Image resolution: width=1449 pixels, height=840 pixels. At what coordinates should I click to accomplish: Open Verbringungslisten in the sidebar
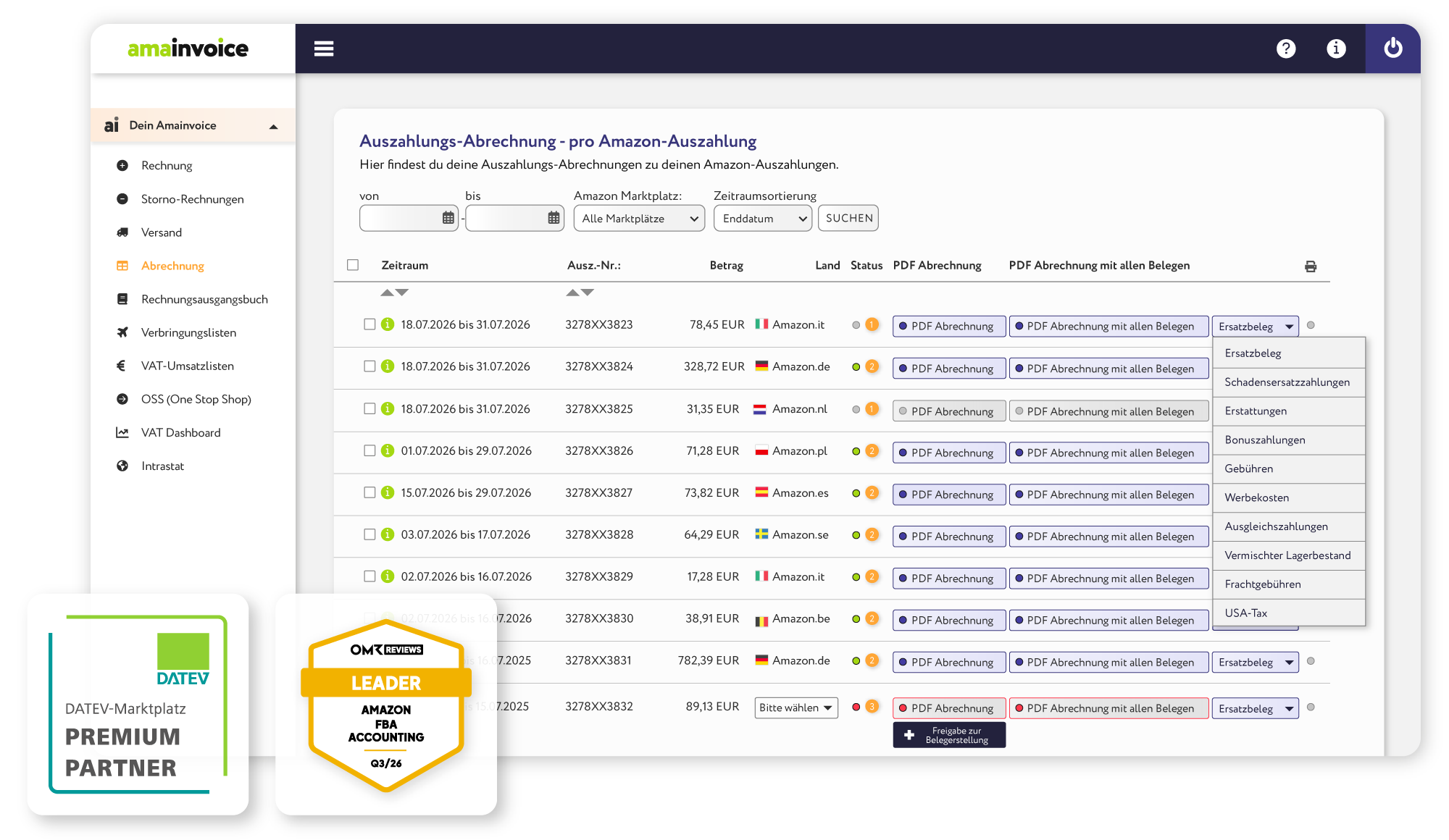[188, 332]
